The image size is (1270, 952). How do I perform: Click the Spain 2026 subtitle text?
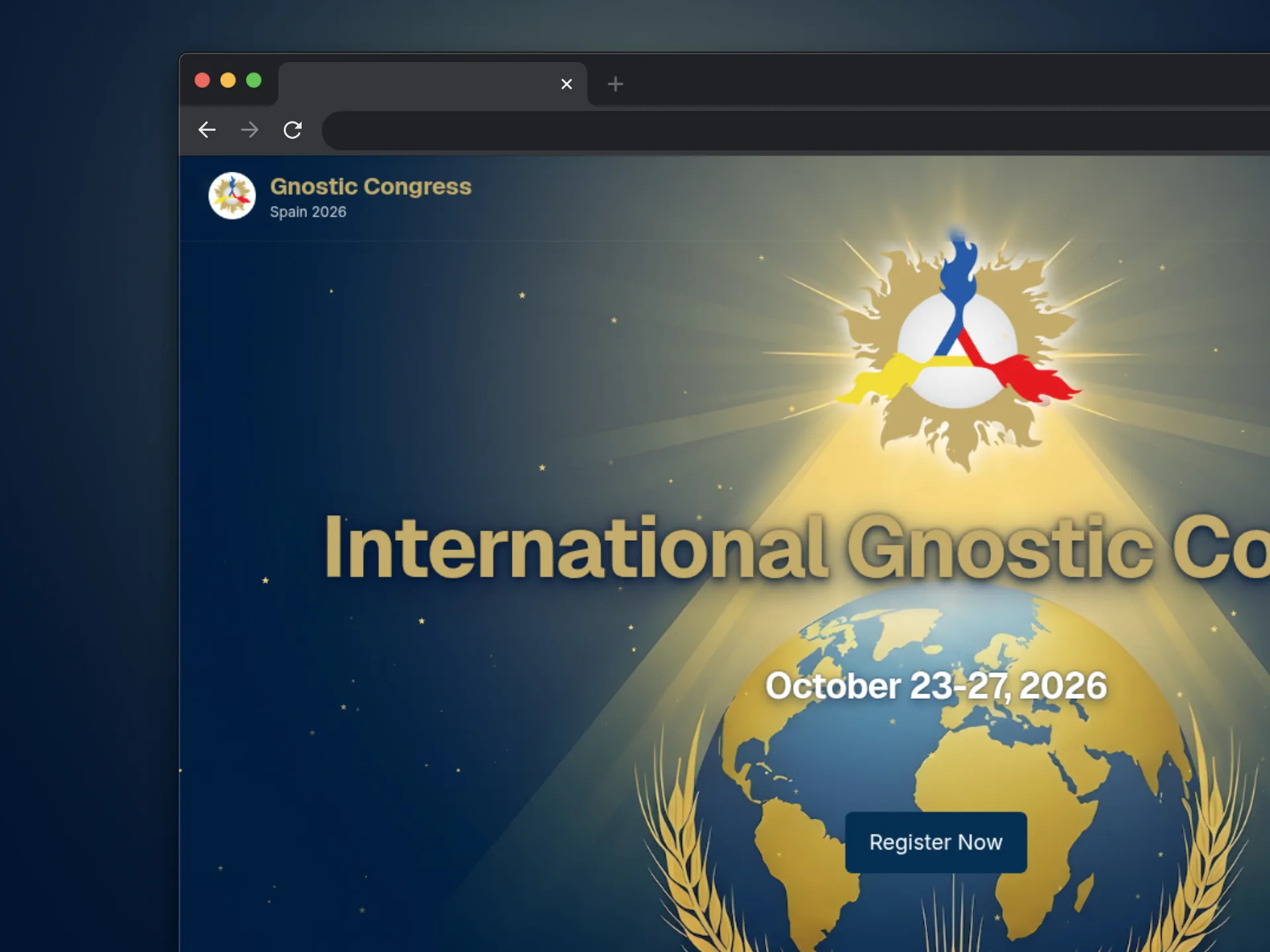point(309,212)
